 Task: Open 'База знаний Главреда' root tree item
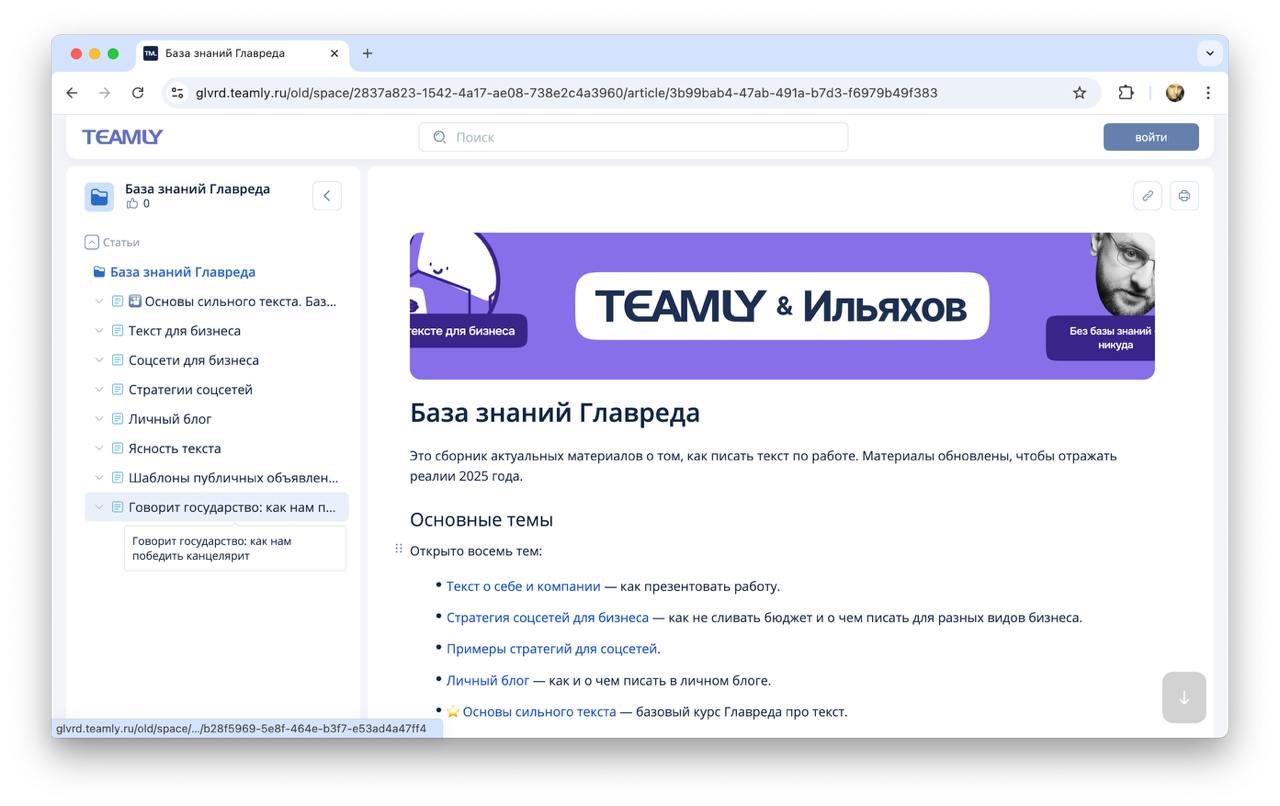tap(182, 272)
